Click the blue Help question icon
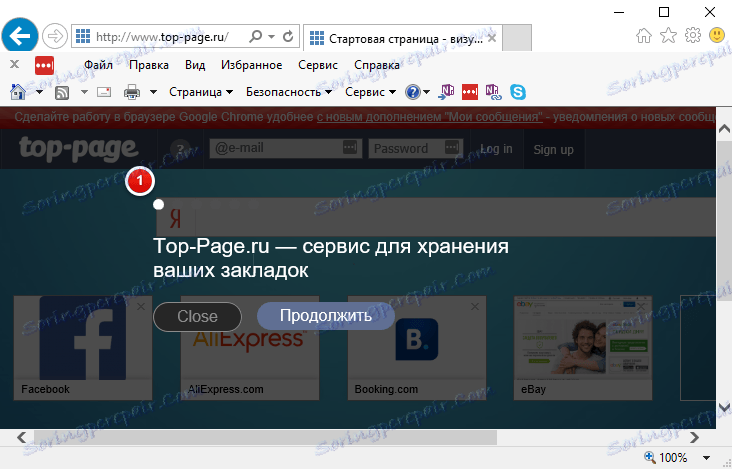Viewport: 732px width, 469px height. click(413, 92)
